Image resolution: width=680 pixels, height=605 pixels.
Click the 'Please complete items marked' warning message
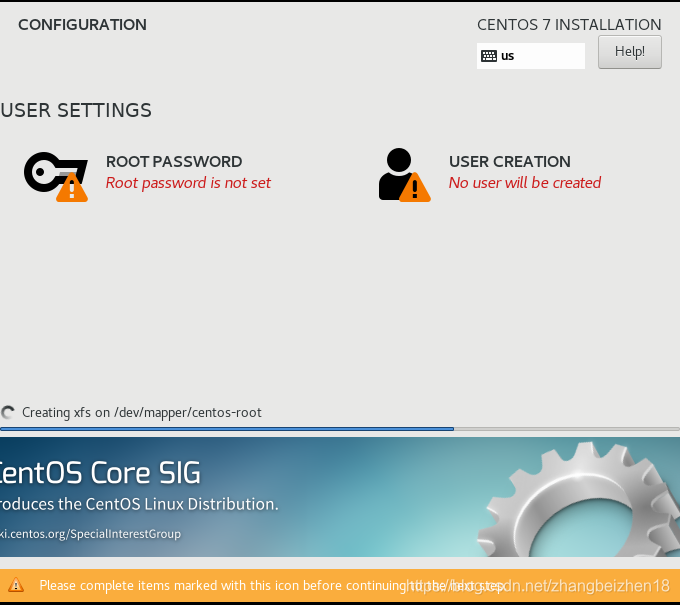(x=272, y=585)
